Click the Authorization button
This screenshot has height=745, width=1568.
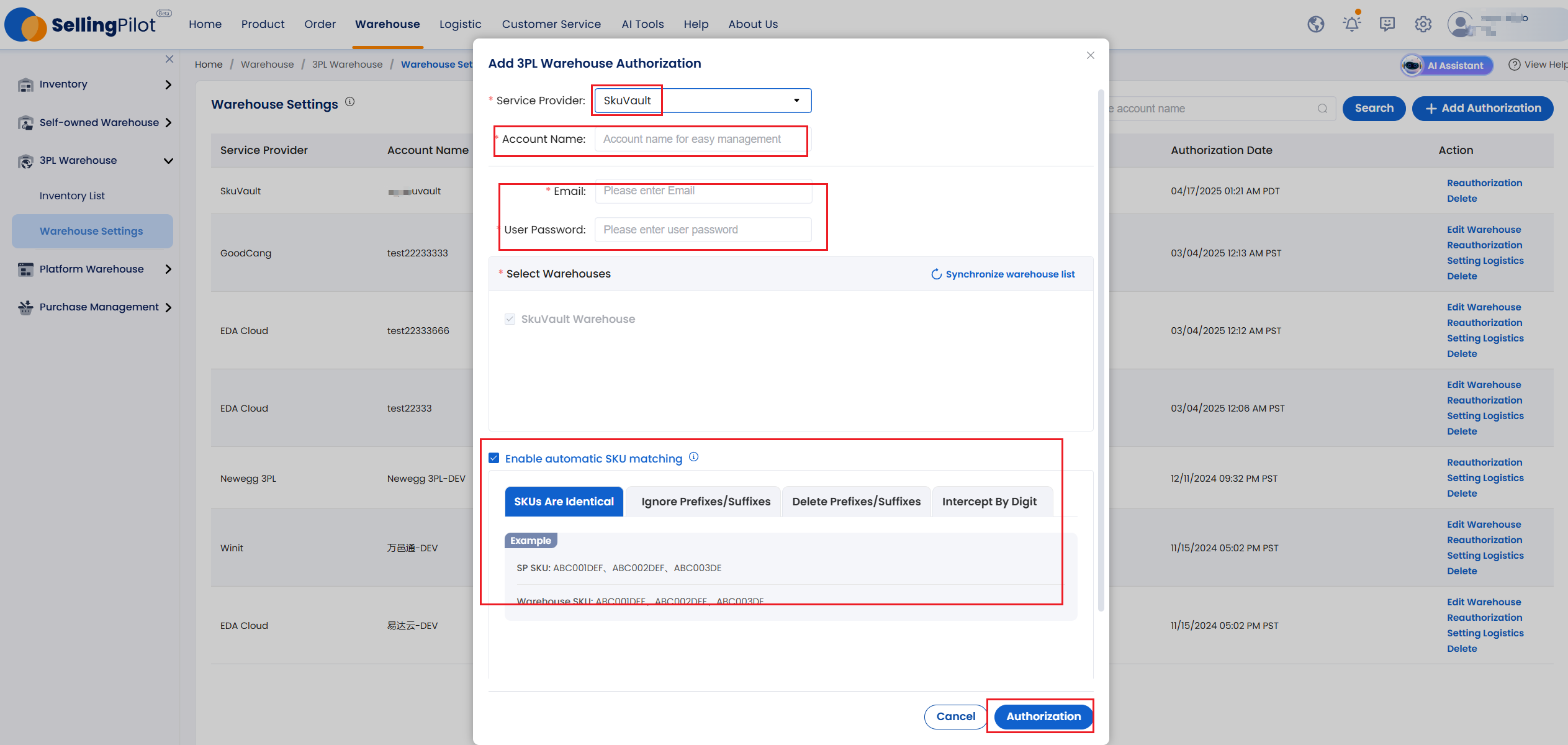[x=1043, y=716]
